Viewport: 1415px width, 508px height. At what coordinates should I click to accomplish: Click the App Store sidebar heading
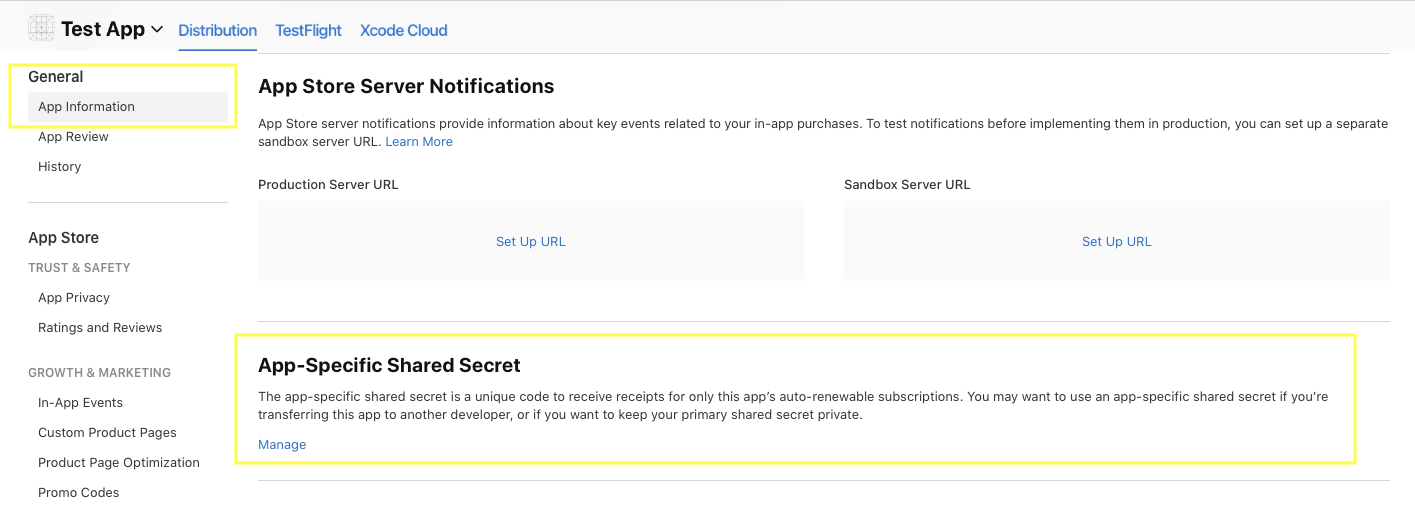click(63, 238)
